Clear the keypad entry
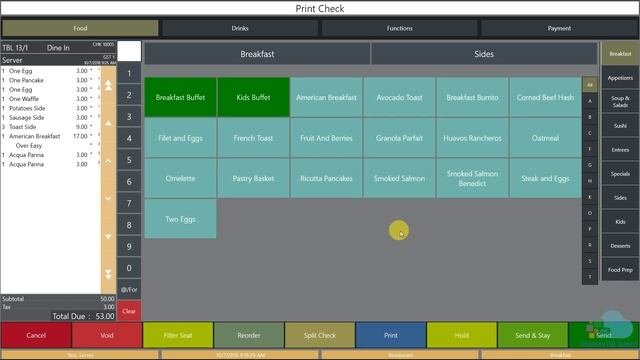Viewport: 640px width, 360px height. [x=129, y=311]
